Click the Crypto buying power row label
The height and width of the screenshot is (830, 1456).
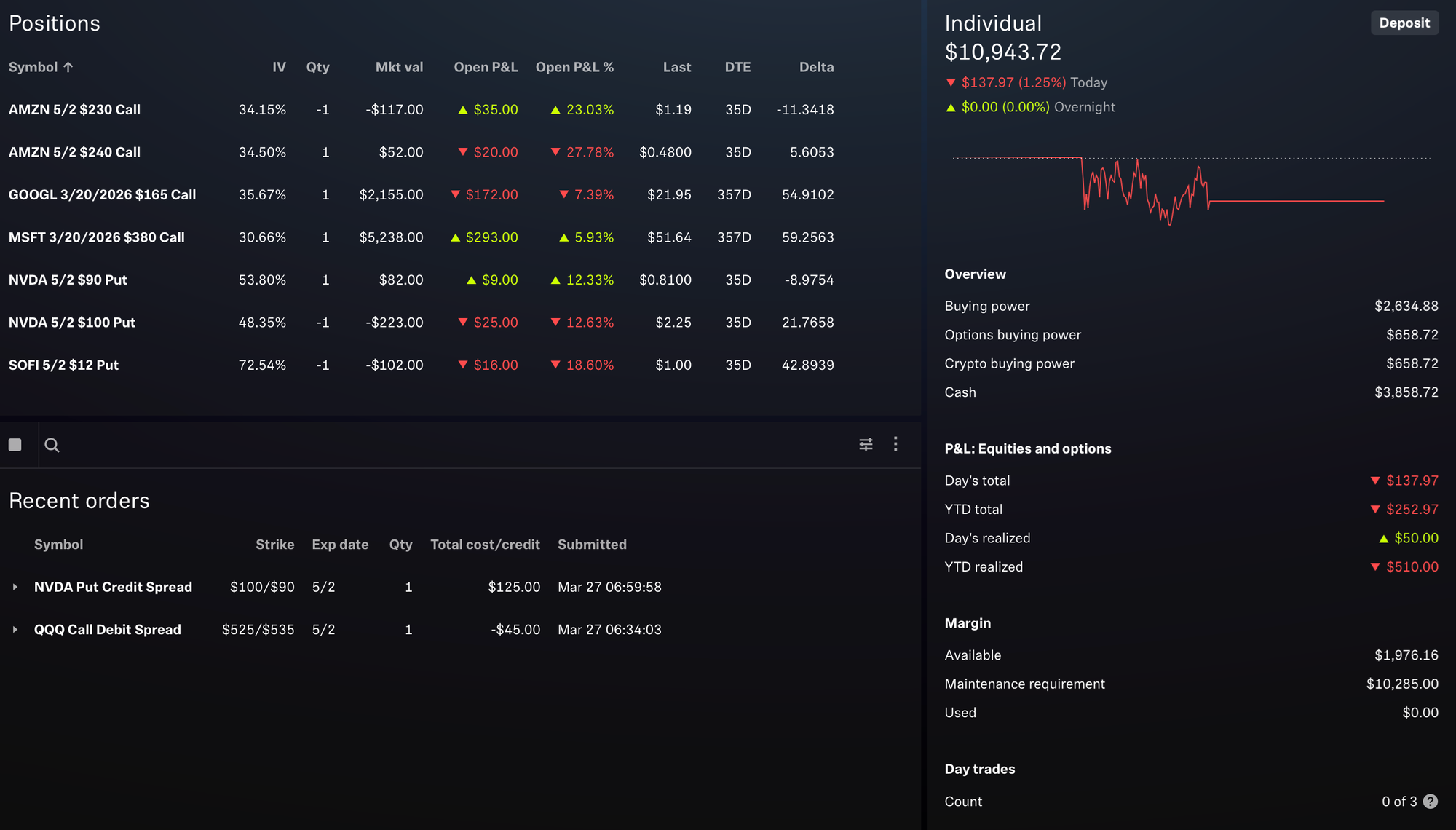(1009, 363)
